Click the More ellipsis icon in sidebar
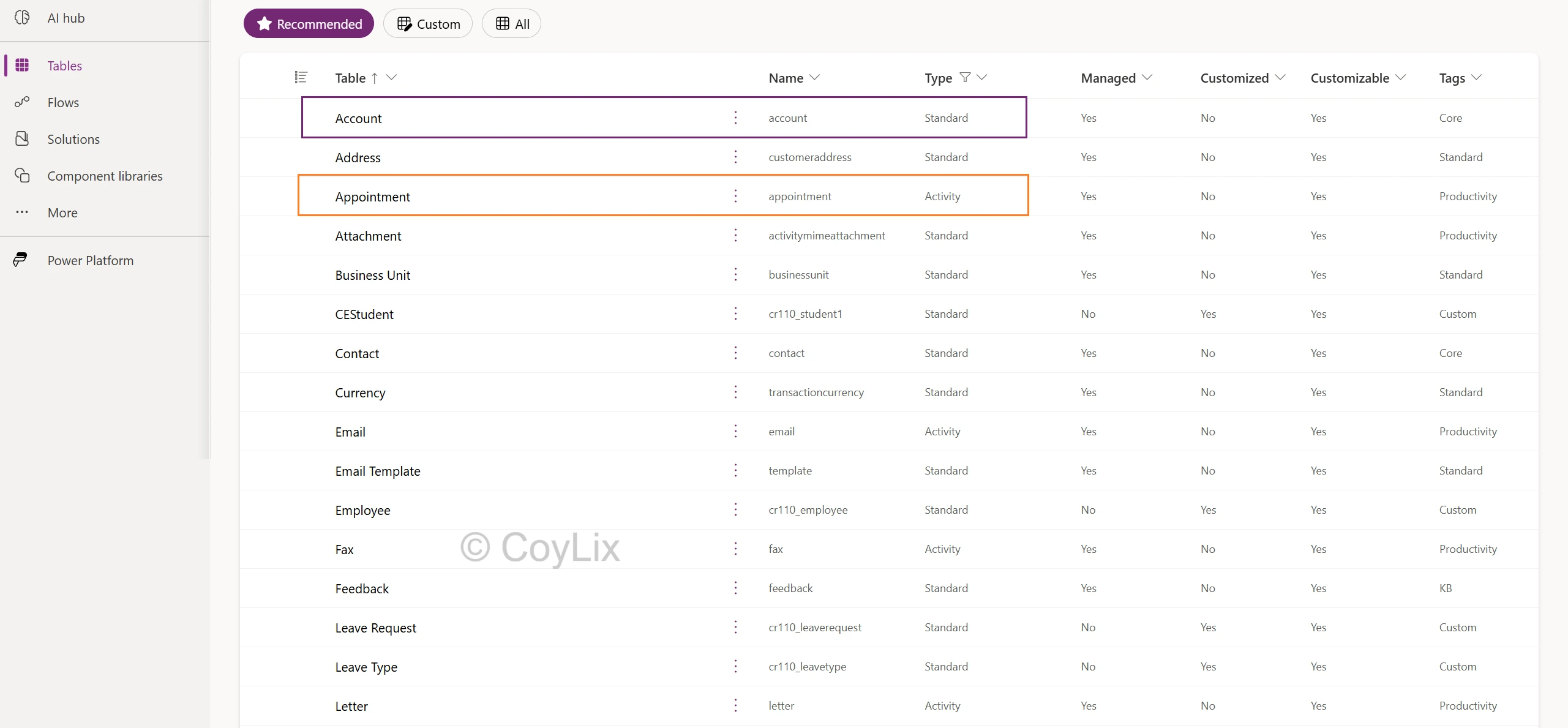Viewport: 1568px width, 728px height. click(x=22, y=212)
